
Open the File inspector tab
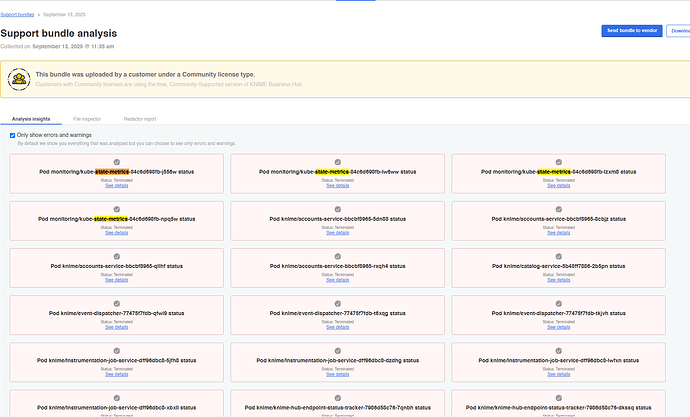[87, 119]
